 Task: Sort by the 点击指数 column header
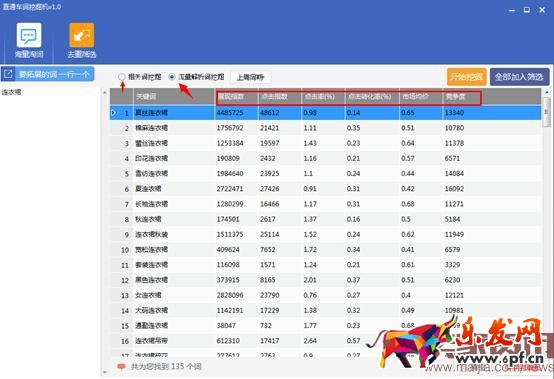[x=280, y=96]
